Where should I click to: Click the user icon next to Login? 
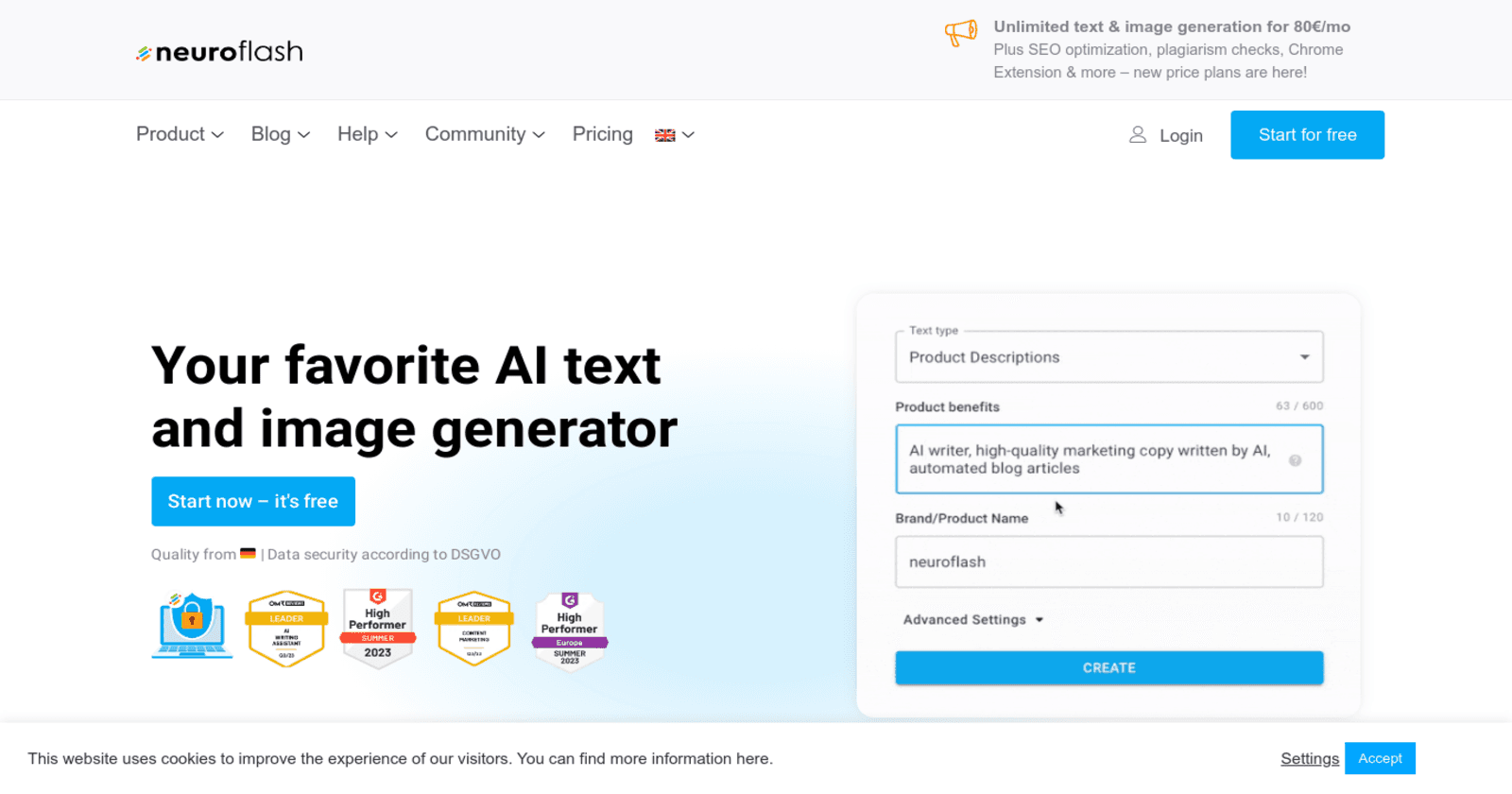click(1137, 135)
